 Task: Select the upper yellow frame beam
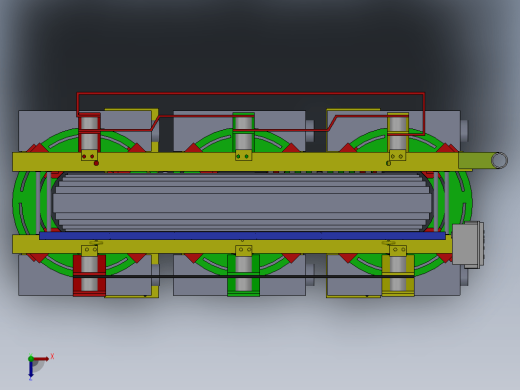[235, 162]
